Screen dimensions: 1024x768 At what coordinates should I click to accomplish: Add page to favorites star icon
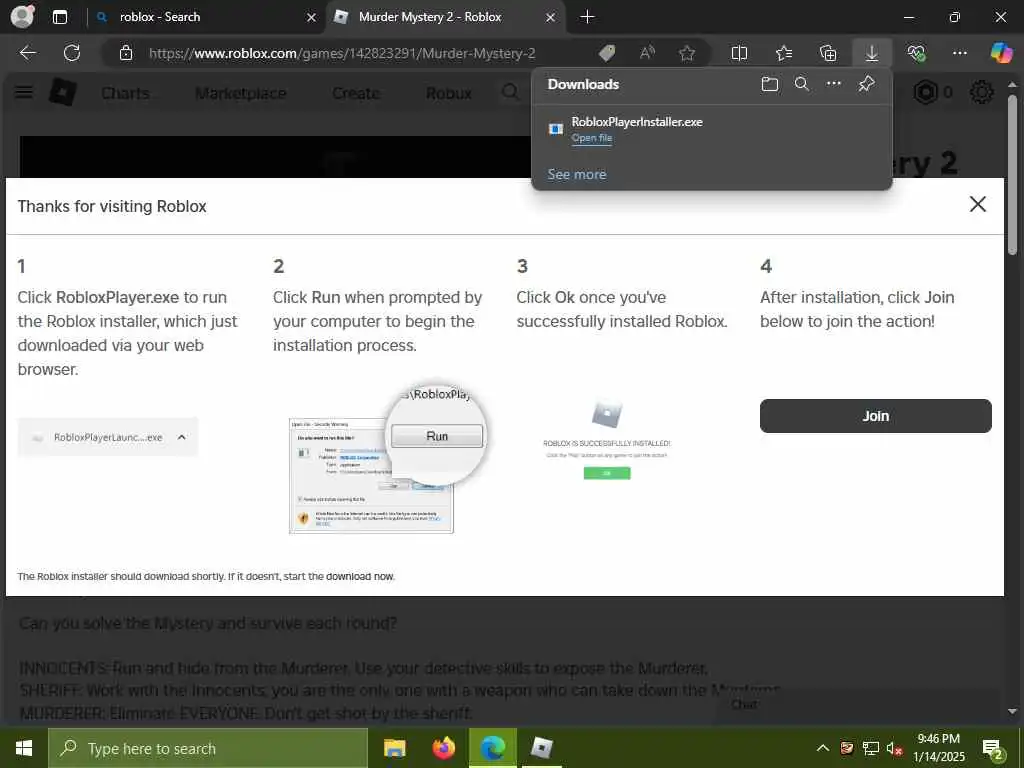[x=686, y=53]
